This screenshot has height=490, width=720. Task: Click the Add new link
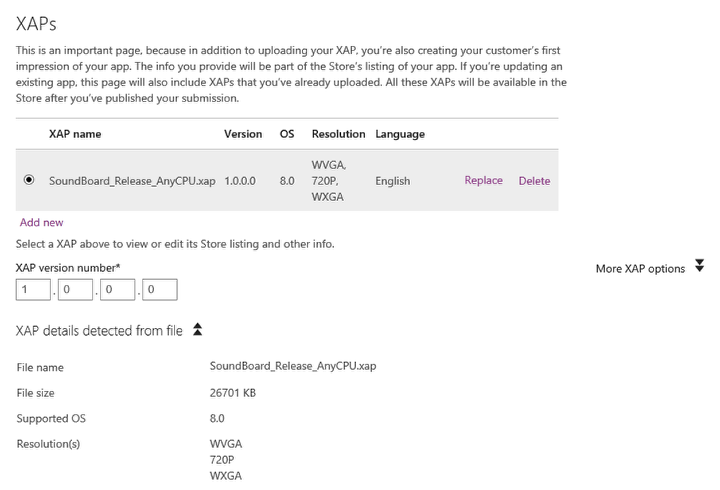[x=41, y=222]
